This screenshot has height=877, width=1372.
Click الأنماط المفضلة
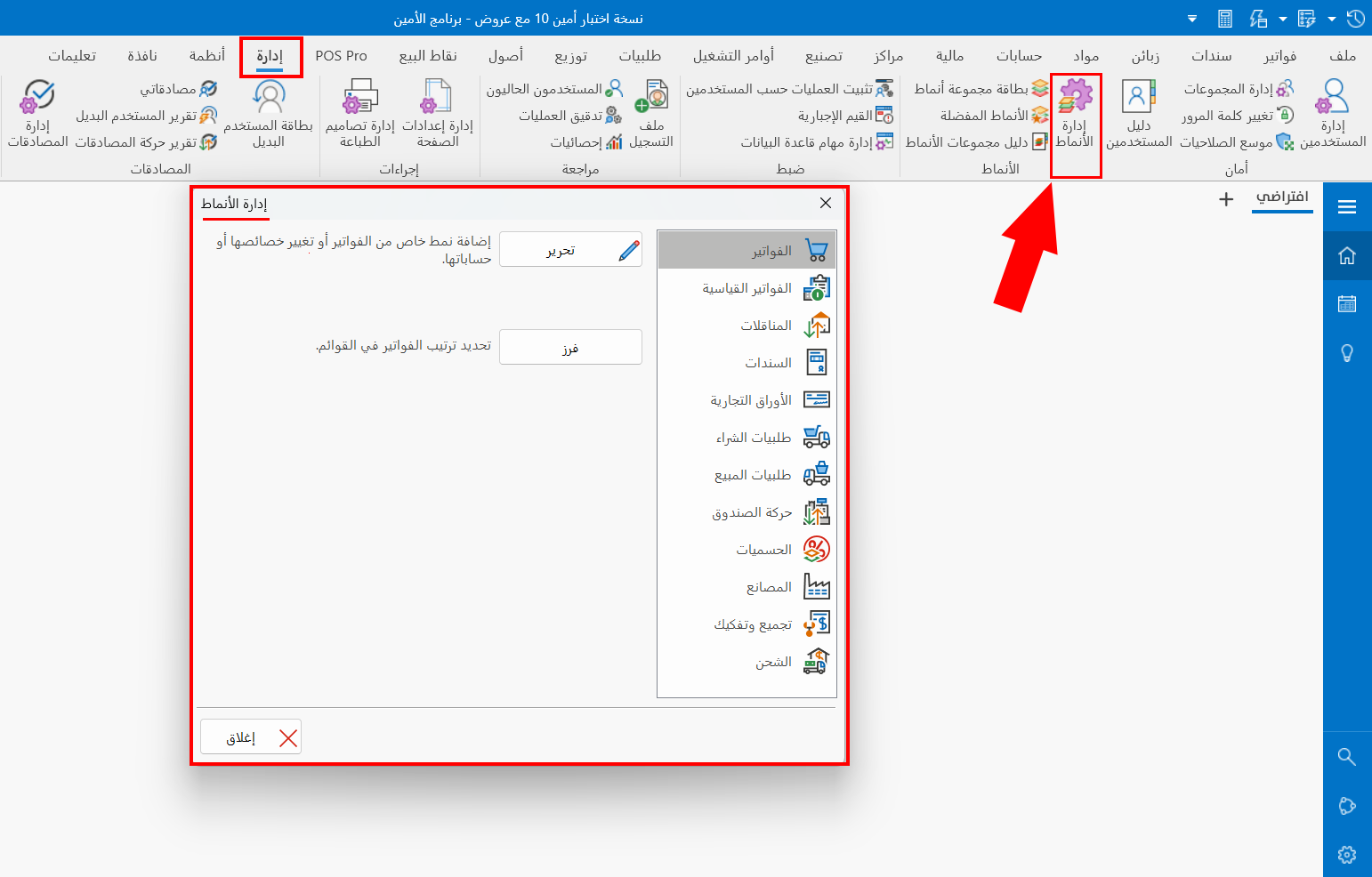[x=995, y=116]
